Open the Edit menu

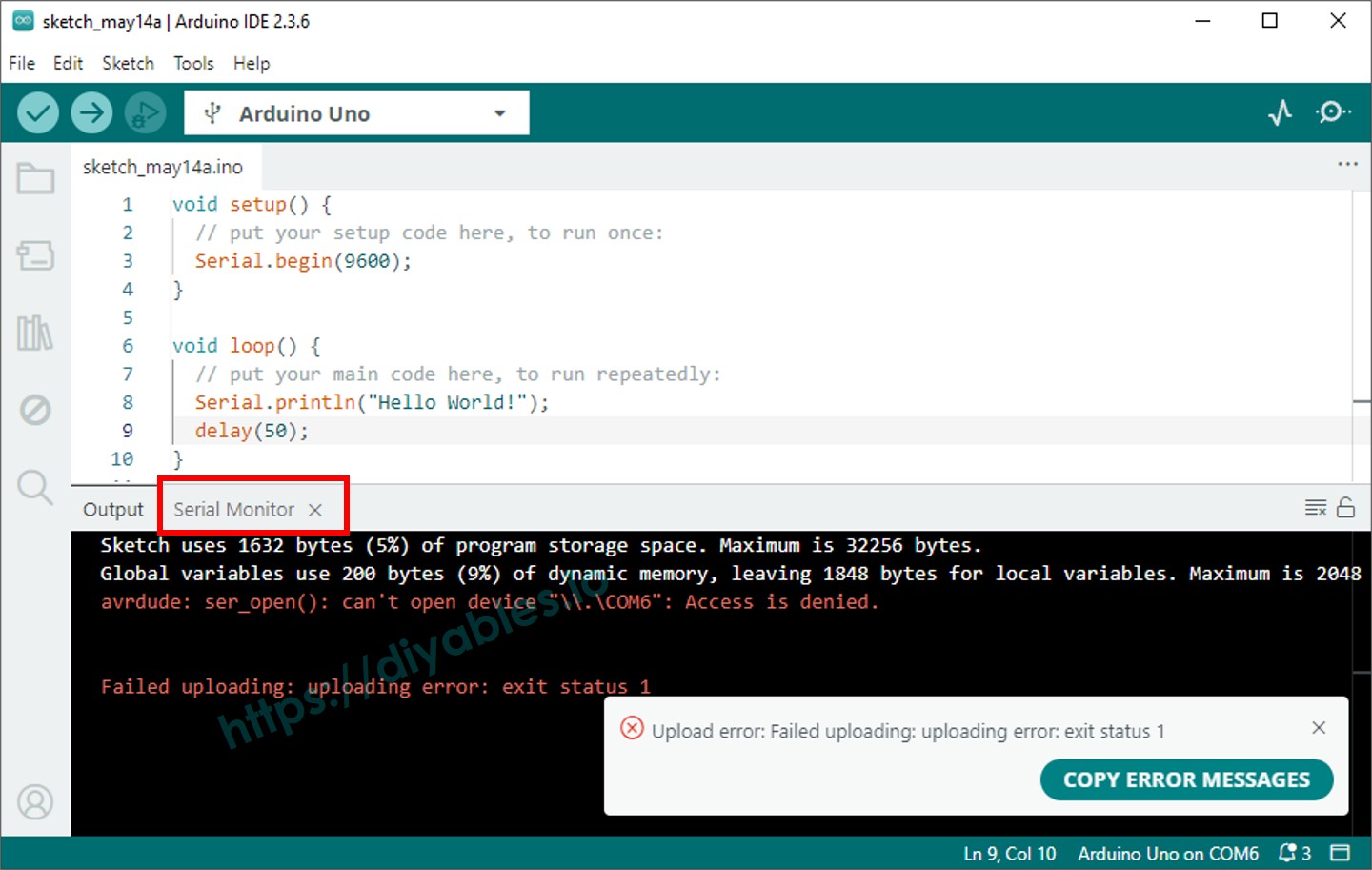pyautogui.click(x=68, y=63)
